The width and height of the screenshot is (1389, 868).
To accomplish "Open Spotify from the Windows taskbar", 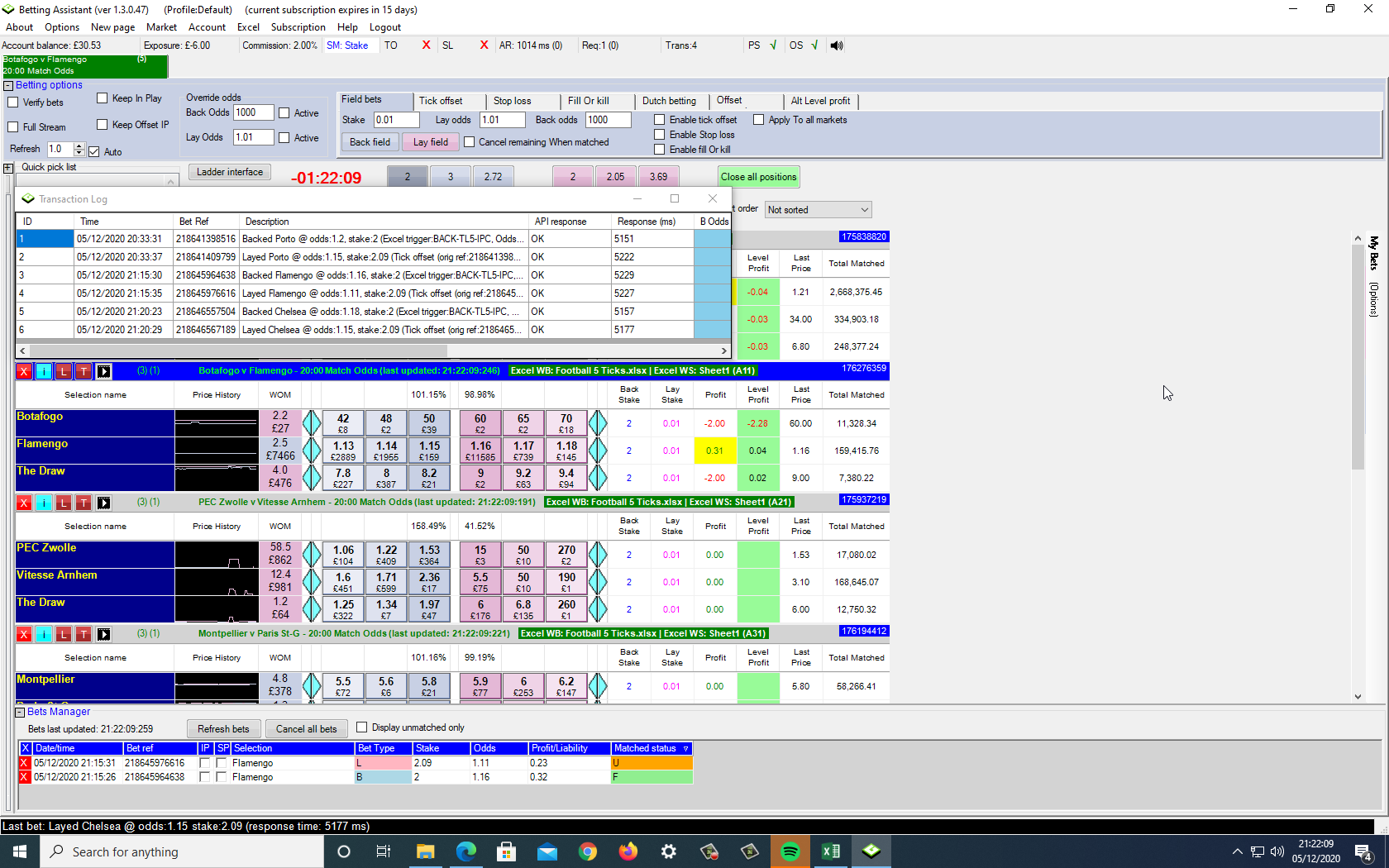I will [x=790, y=851].
